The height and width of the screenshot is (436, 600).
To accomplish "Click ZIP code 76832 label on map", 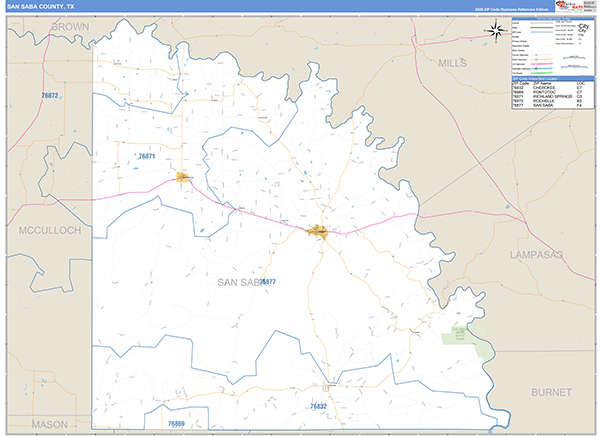I will (318, 406).
